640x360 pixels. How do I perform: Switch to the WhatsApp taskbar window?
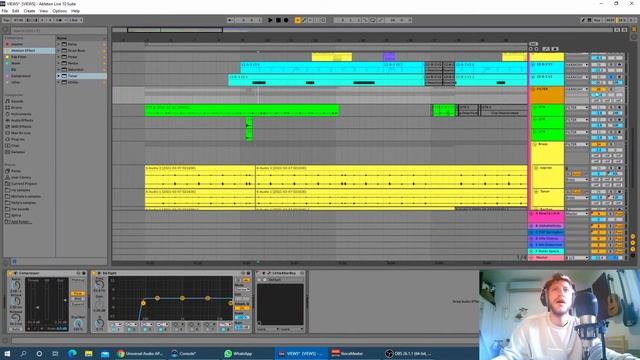pos(239,353)
